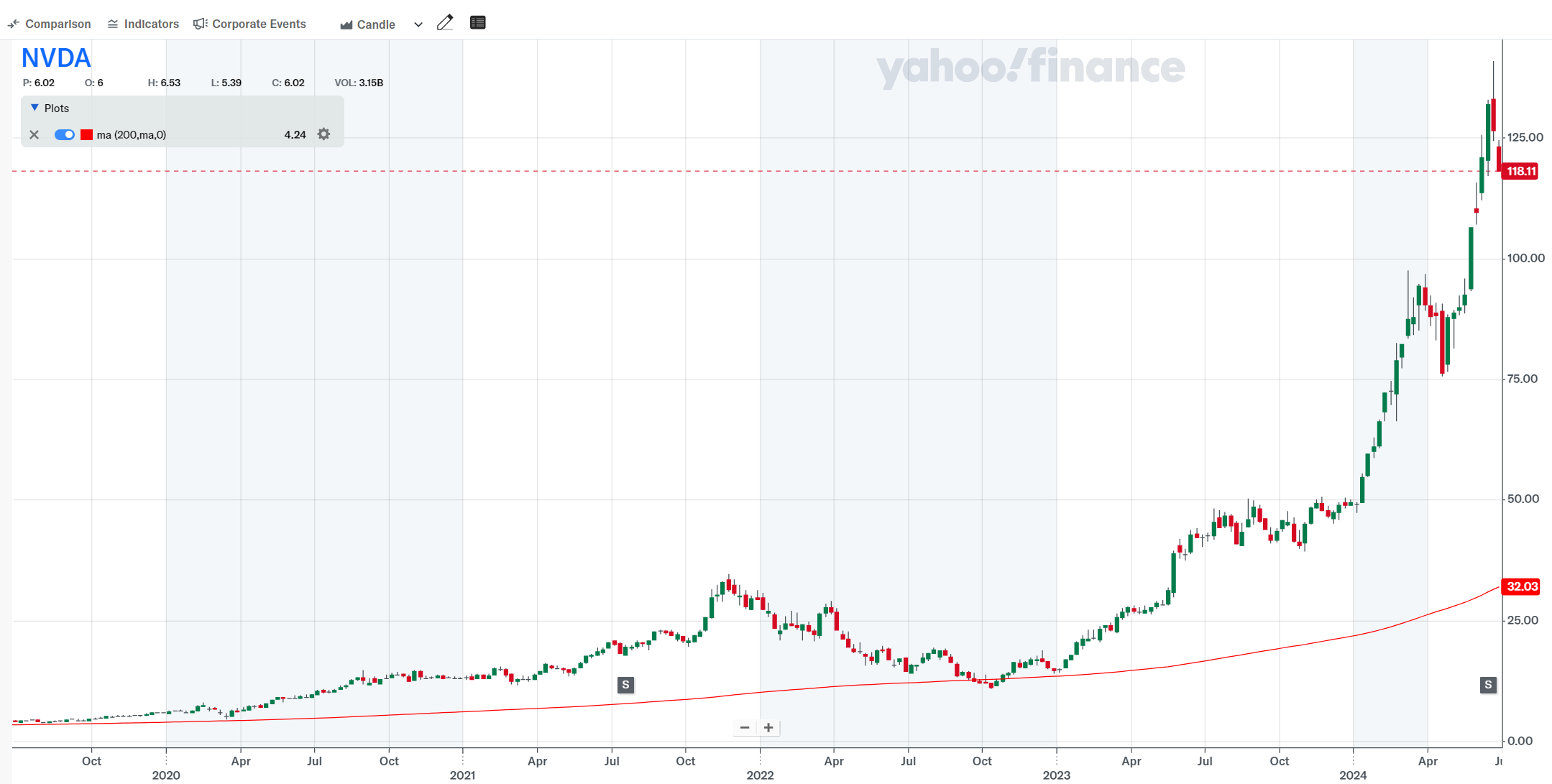1552x784 pixels.
Task: Zoom out using the minus button
Action: click(x=745, y=728)
